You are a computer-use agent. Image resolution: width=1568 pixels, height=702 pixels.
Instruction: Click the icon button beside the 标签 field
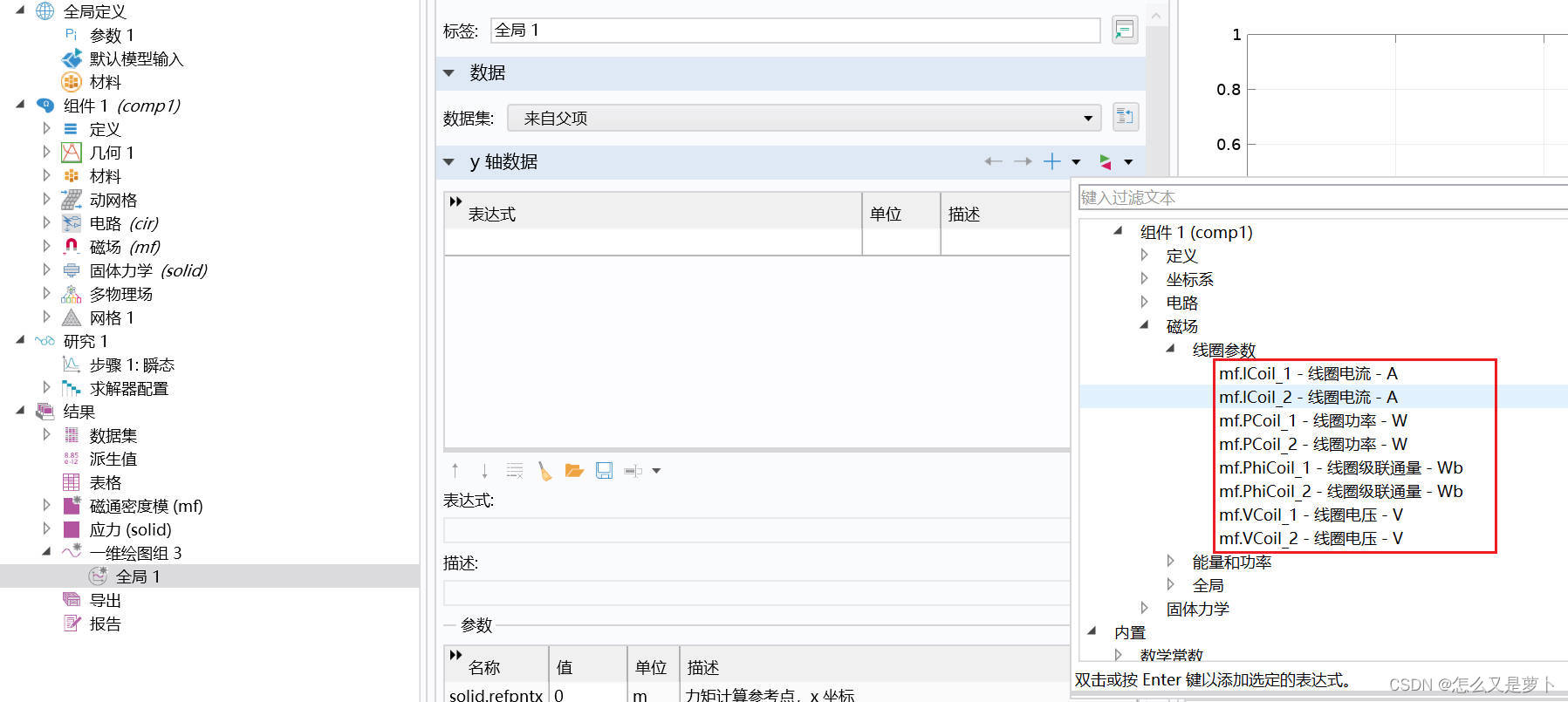point(1125,30)
